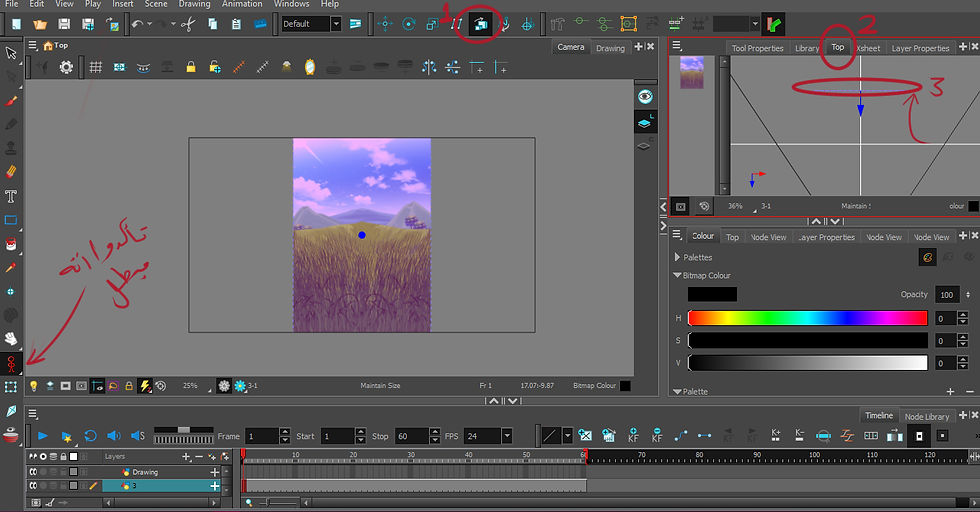The height and width of the screenshot is (512, 980).
Task: Toggle sound scrubbing speaker S icon
Action: pyautogui.click(x=138, y=436)
